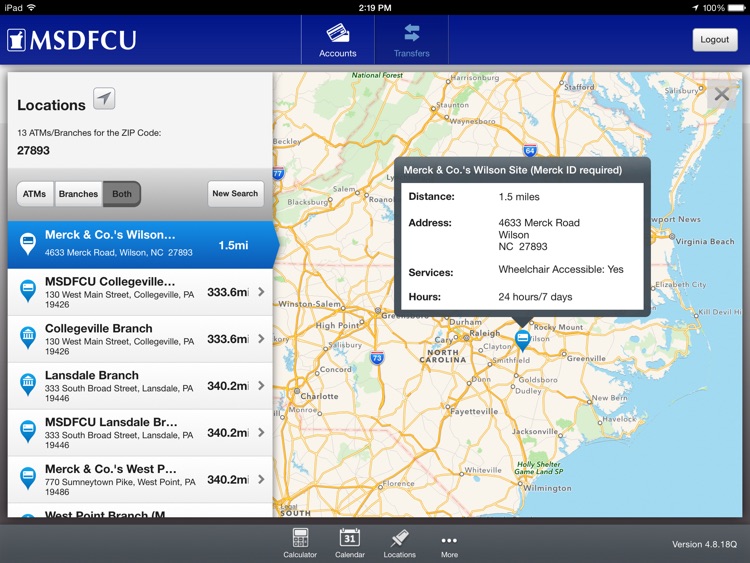Tap the Interstate 64 shield on map
This screenshot has height=563, width=750.
coord(529,151)
